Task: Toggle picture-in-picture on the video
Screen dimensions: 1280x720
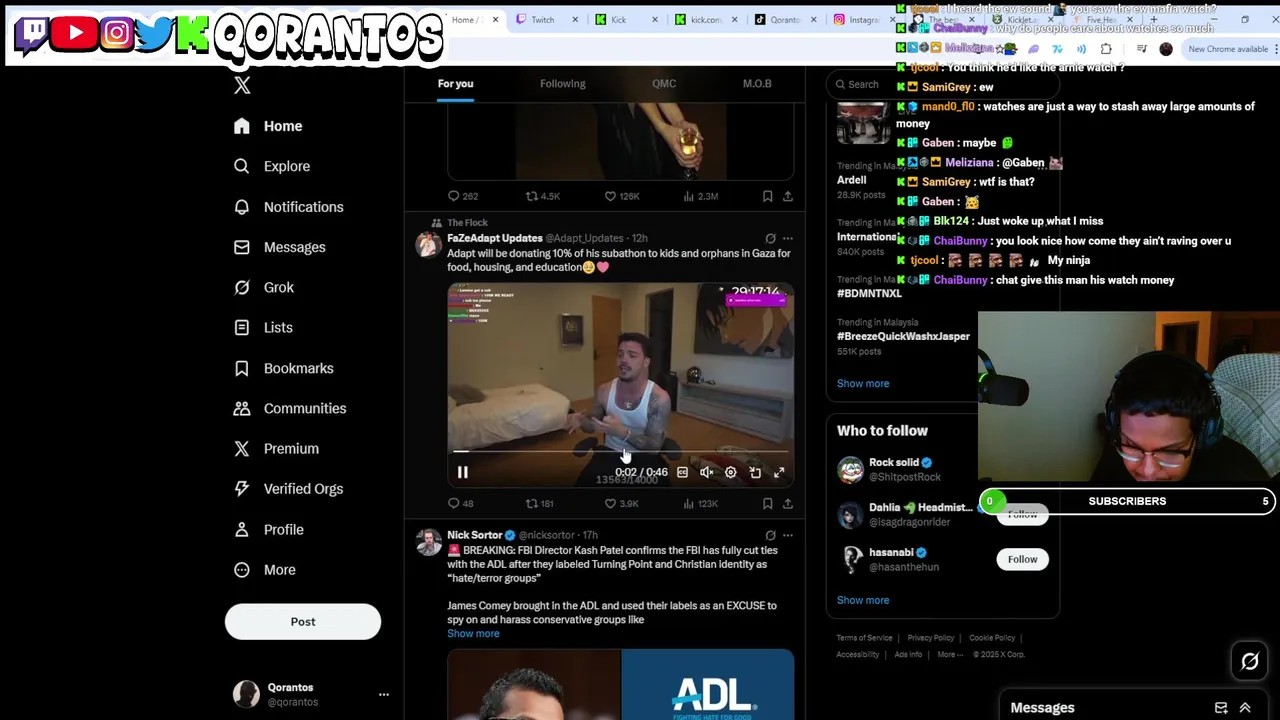Action: pos(755,472)
